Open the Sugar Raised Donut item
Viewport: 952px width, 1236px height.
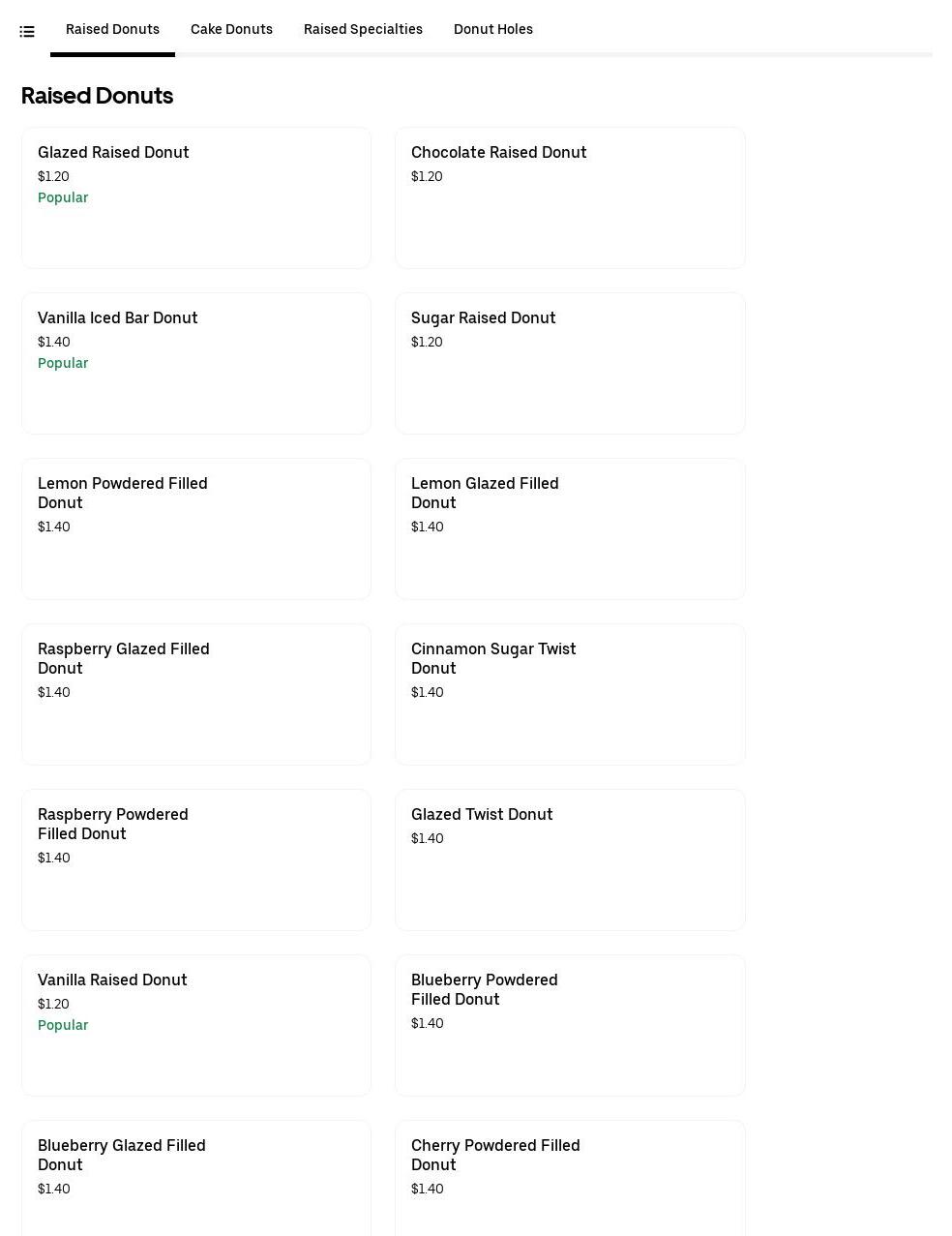point(569,363)
